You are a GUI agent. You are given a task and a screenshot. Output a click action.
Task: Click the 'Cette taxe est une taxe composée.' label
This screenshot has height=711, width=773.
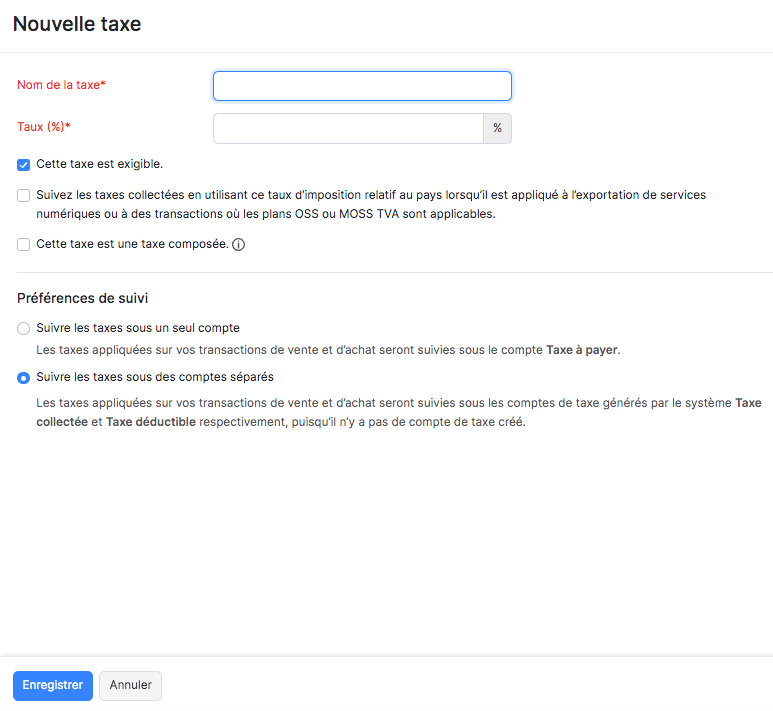(x=133, y=244)
